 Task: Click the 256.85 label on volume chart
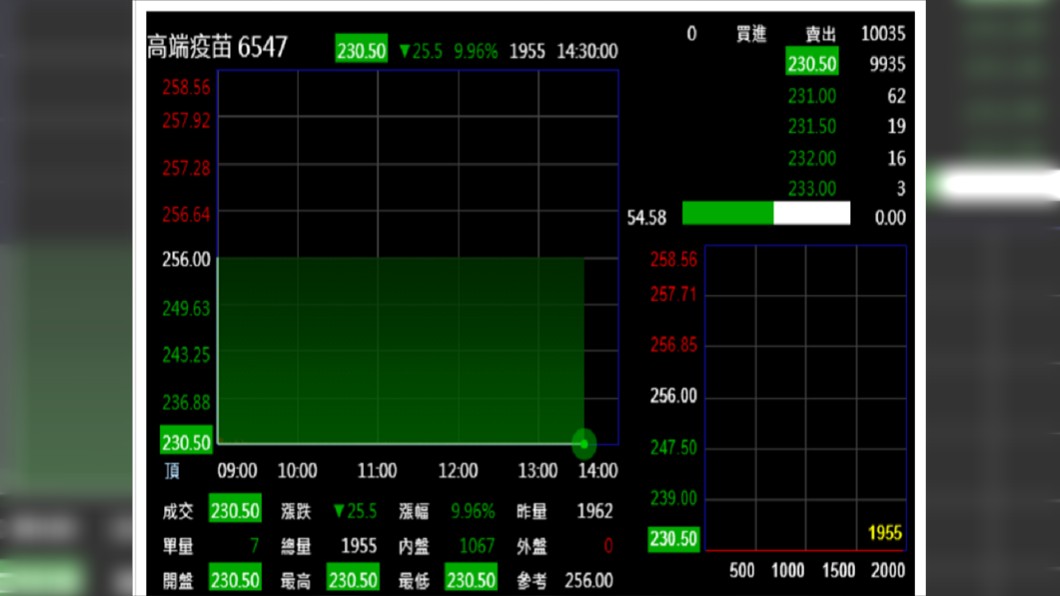click(673, 345)
